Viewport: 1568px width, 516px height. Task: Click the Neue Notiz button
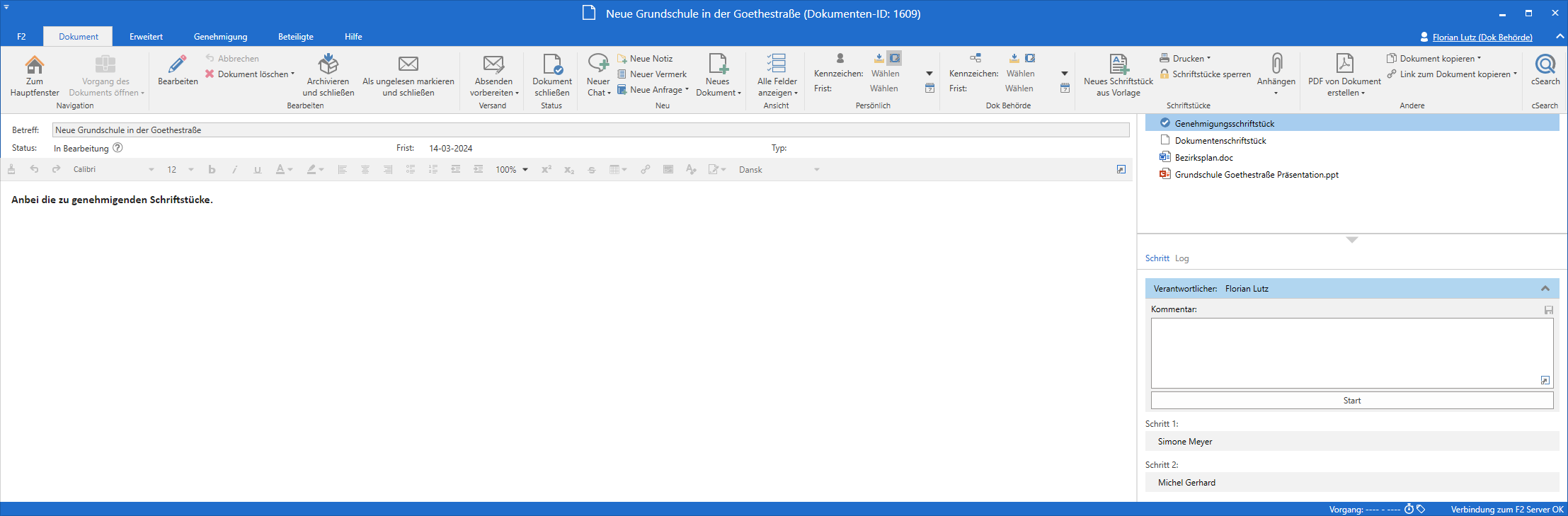coord(645,59)
